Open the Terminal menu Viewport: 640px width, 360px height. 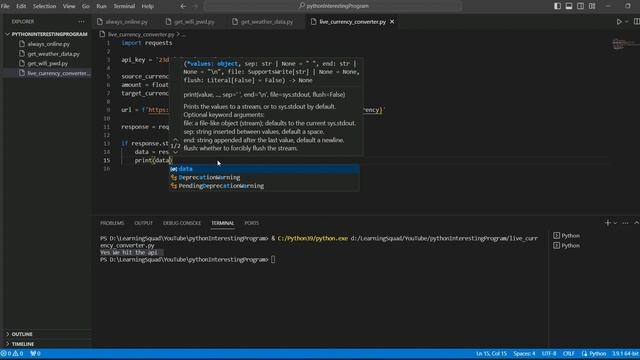coord(124,6)
